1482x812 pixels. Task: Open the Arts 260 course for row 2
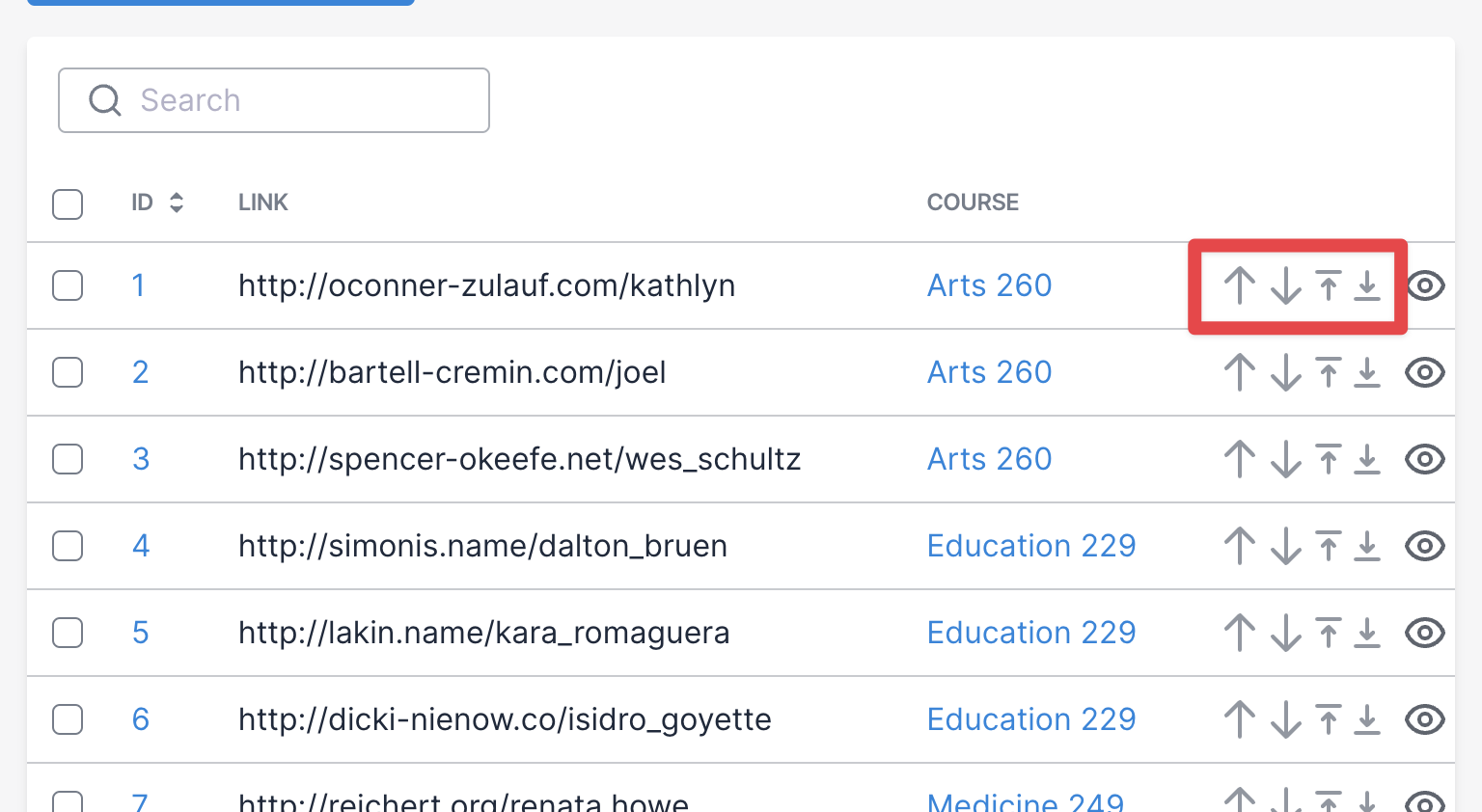989,372
